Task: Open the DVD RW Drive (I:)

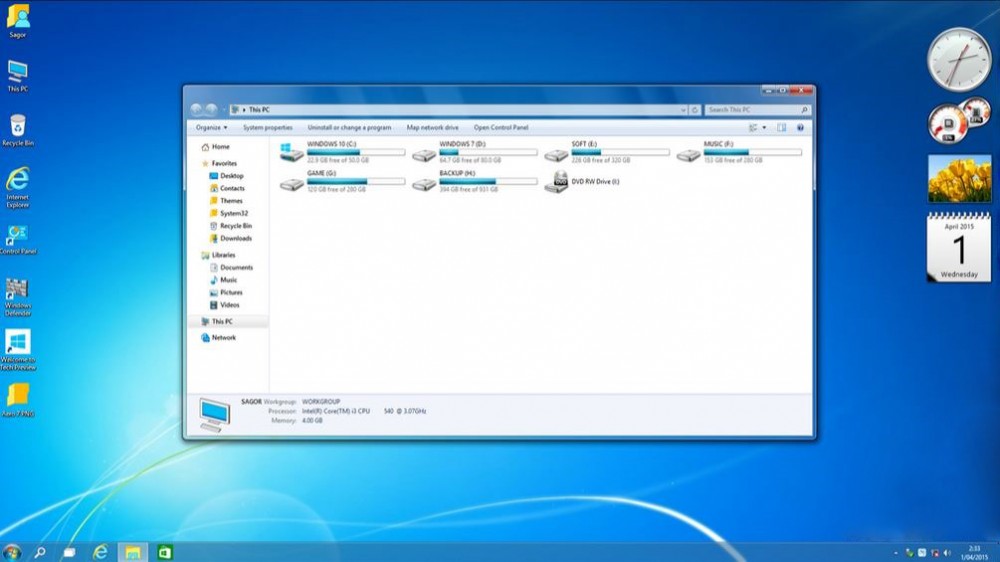Action: coord(556,183)
